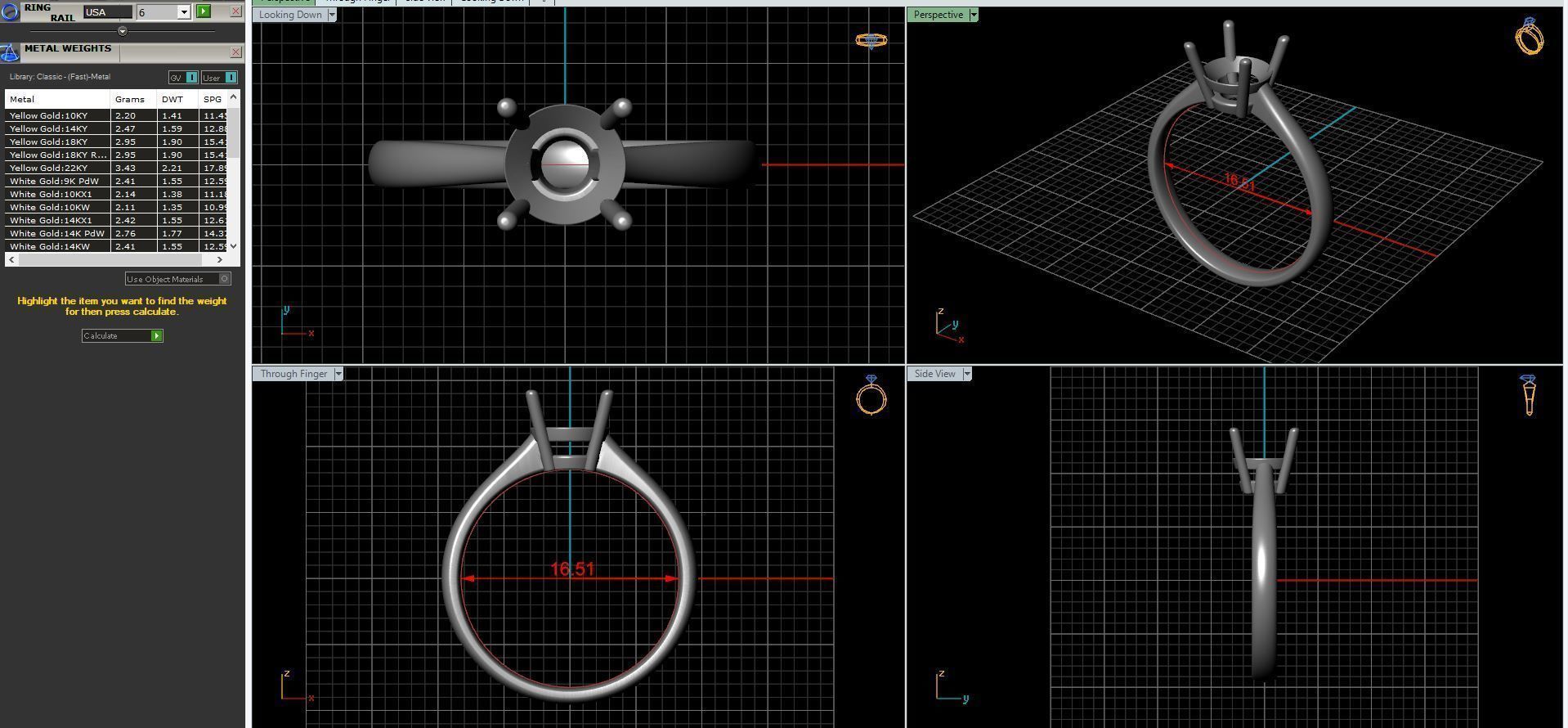Click the vertical scrollbar thumb of metal list
The width and height of the screenshot is (1568, 728).
[234, 131]
